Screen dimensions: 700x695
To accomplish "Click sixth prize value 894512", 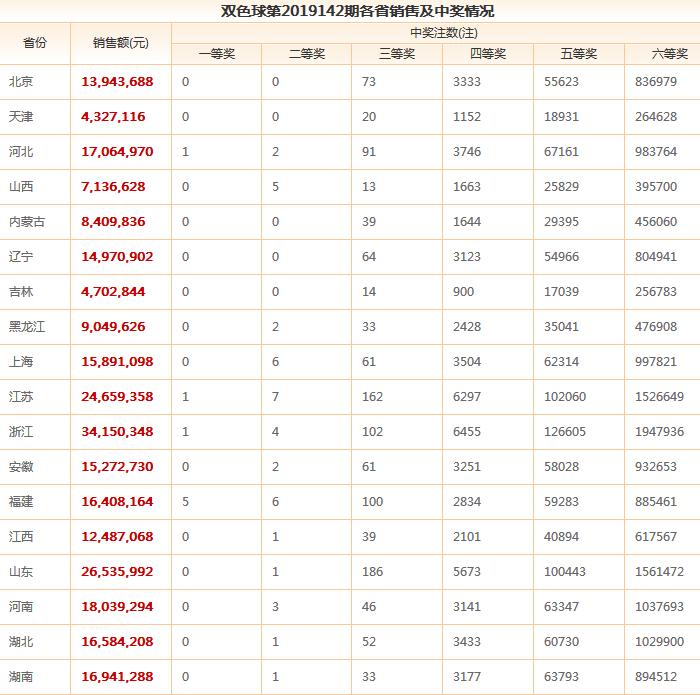I will coord(656,677).
